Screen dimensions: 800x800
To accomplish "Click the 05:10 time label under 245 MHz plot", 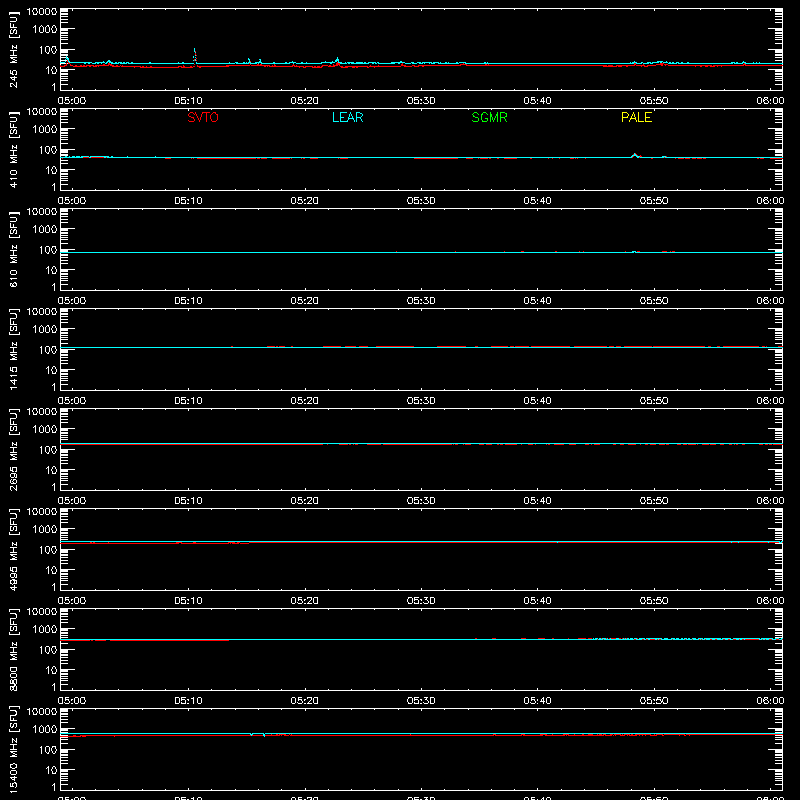I will 188,101.
